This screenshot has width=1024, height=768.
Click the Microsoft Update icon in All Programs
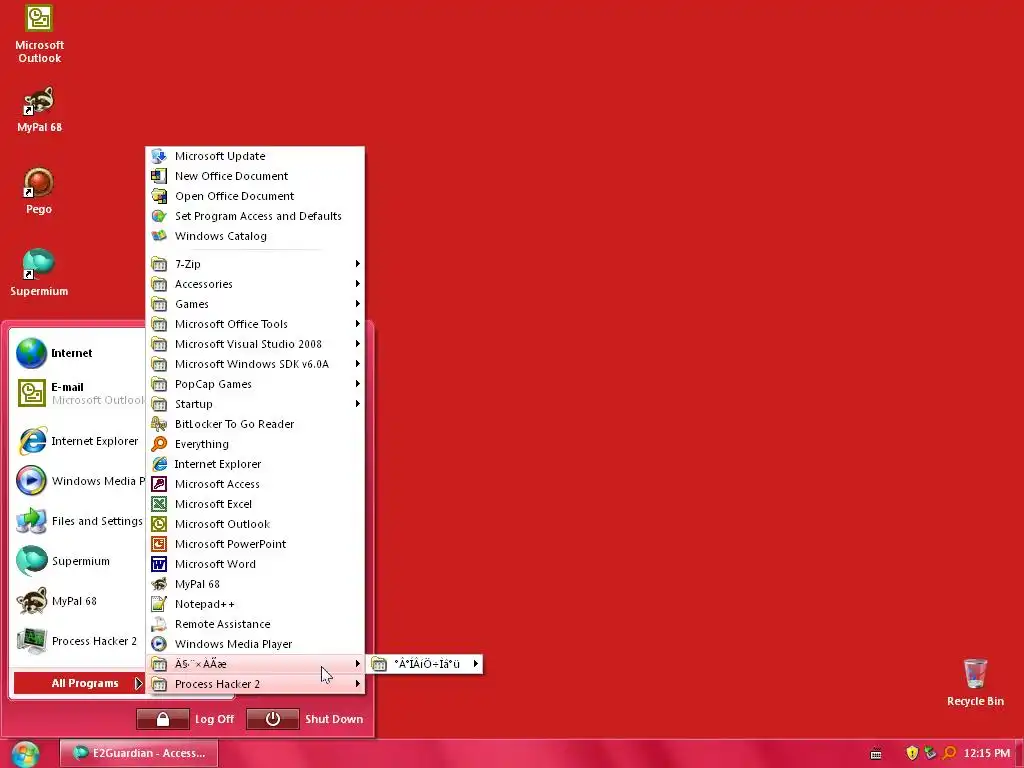coord(159,156)
